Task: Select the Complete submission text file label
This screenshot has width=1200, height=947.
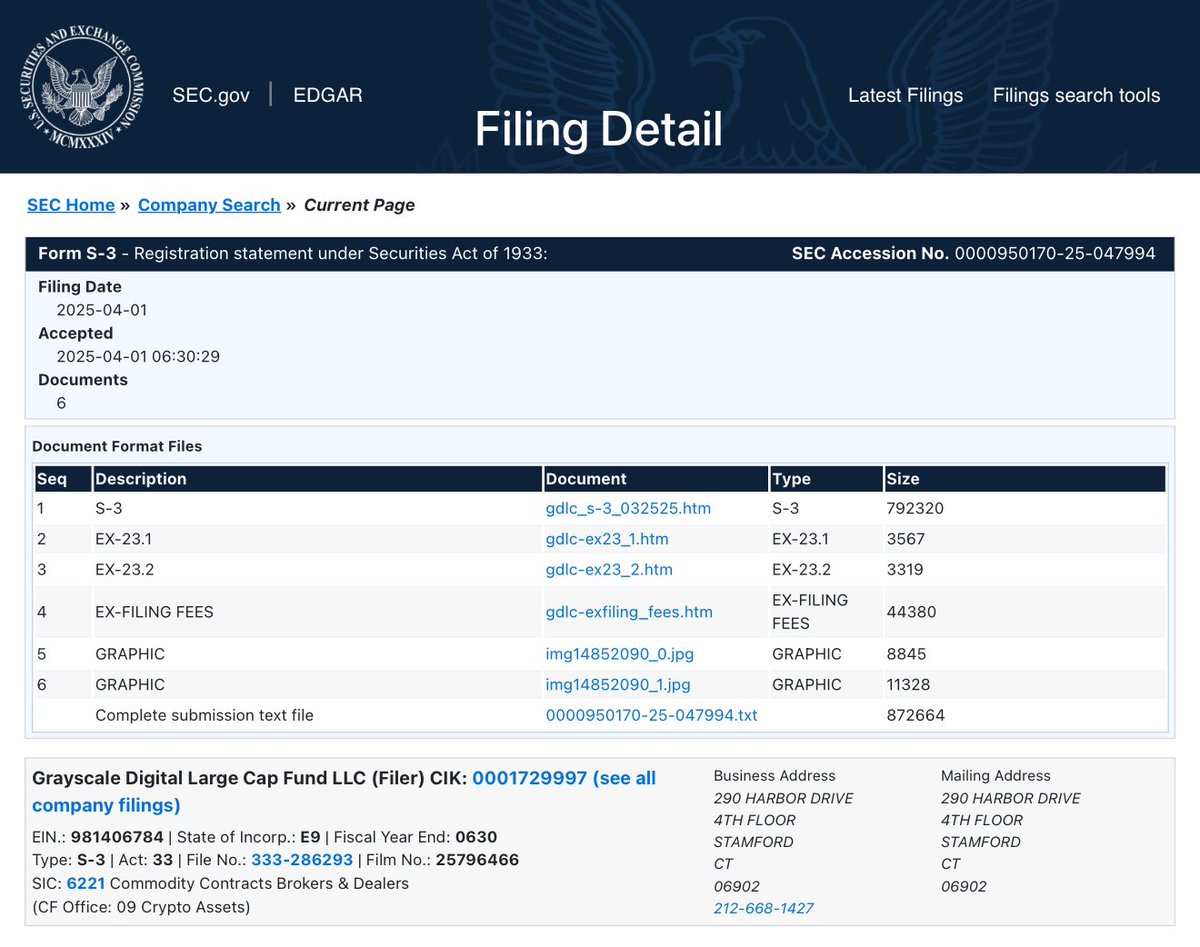Action: [204, 715]
